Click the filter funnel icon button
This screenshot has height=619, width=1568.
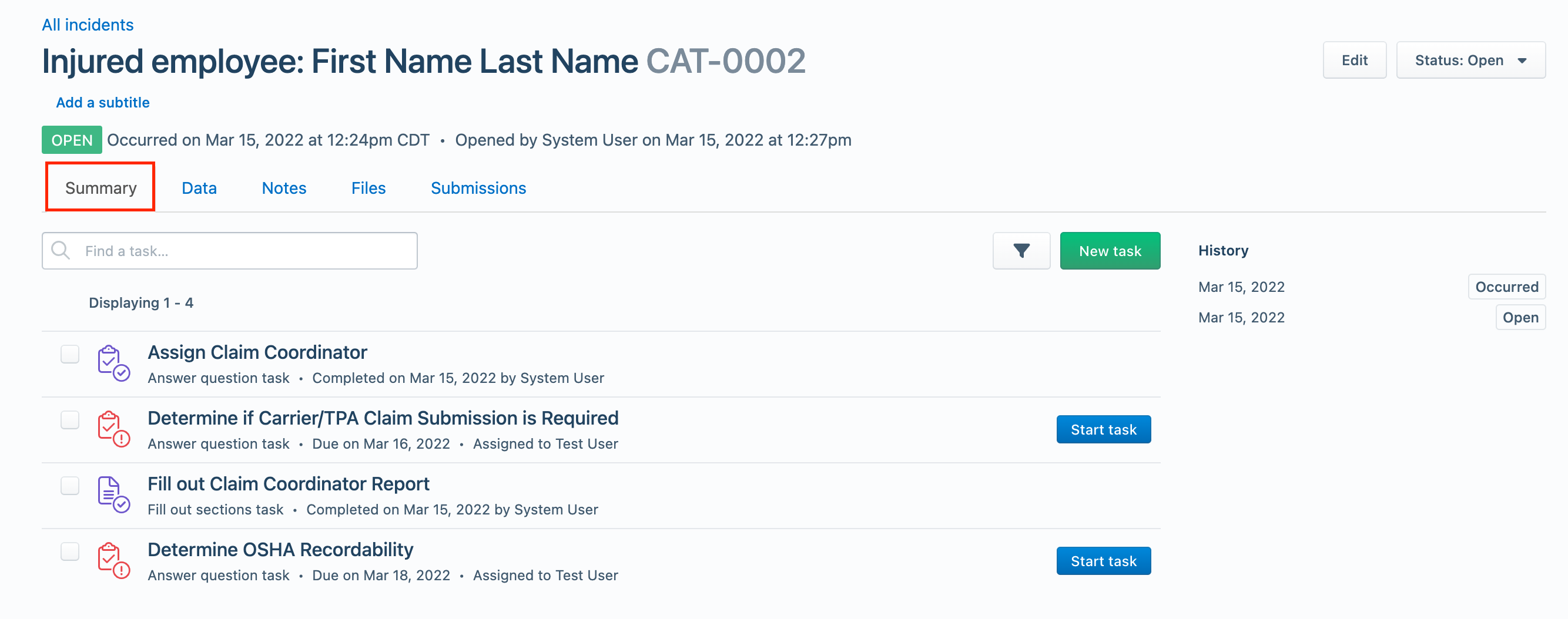[1021, 251]
